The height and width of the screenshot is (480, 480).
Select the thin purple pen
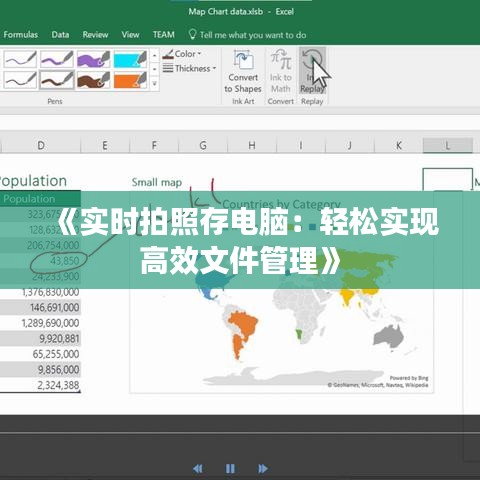tap(20, 59)
